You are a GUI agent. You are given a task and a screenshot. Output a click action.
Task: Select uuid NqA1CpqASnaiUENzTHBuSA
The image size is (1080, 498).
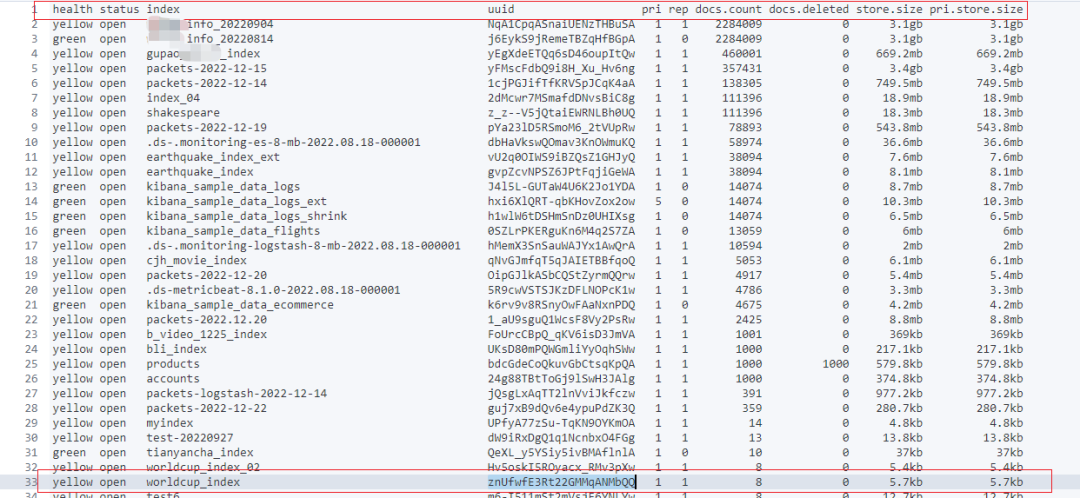point(561,24)
